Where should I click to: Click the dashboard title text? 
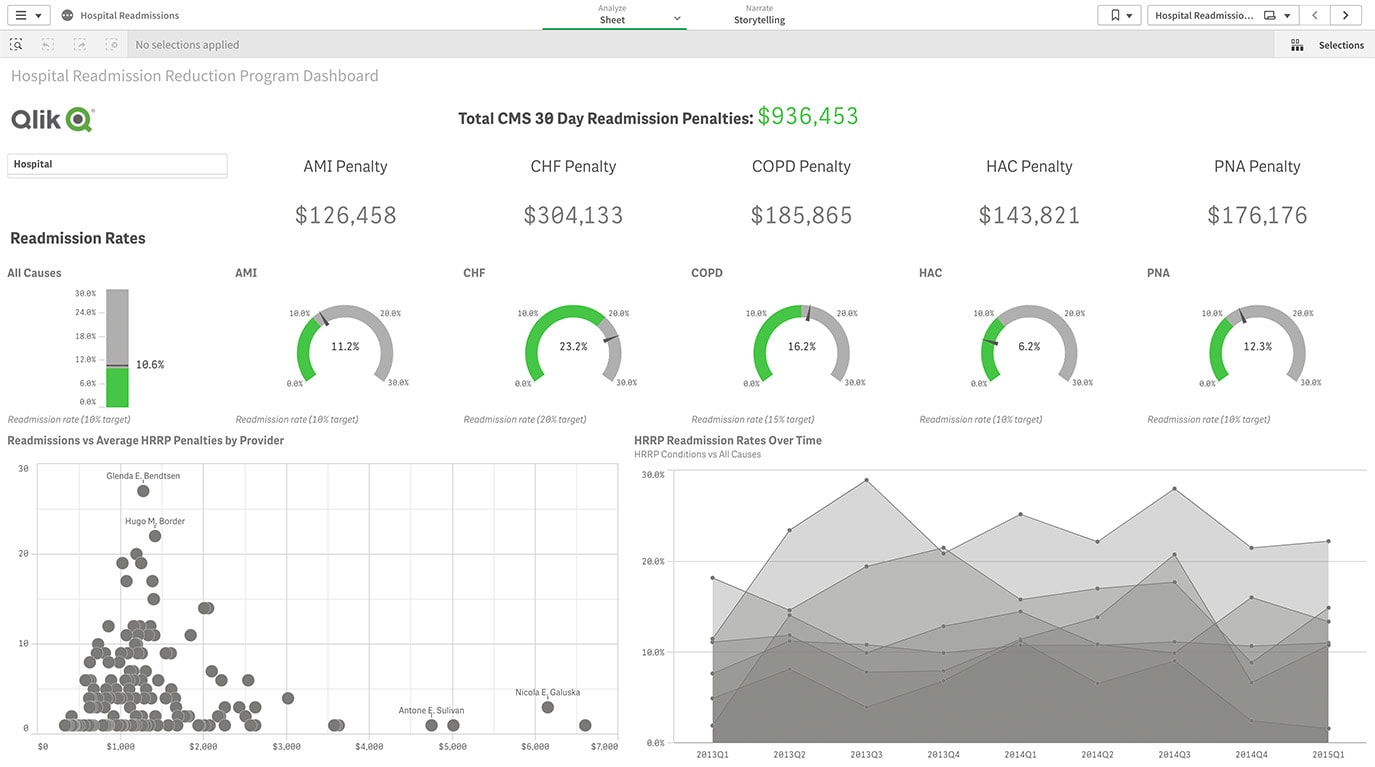click(x=195, y=76)
